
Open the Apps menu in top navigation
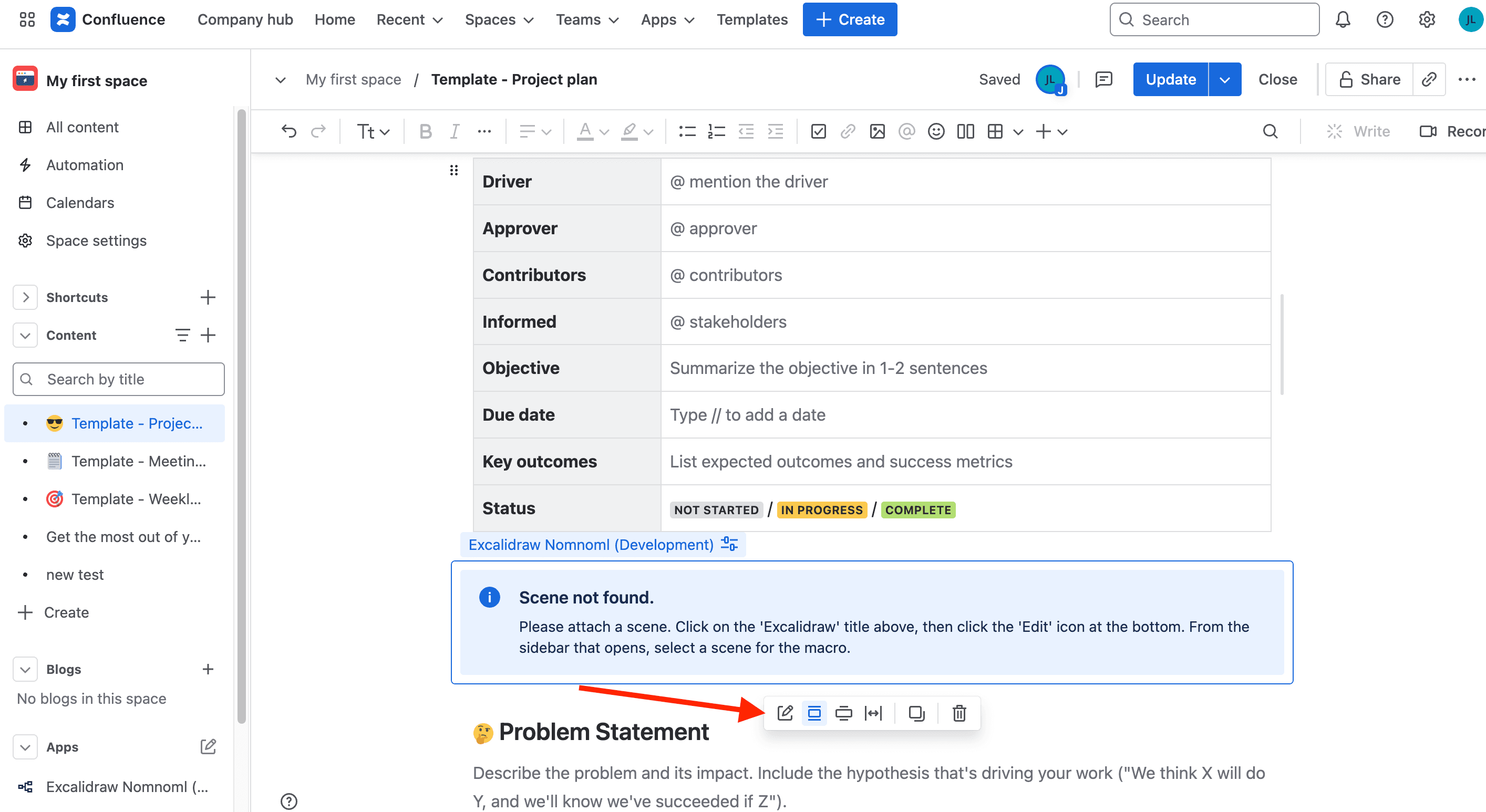[x=667, y=19]
